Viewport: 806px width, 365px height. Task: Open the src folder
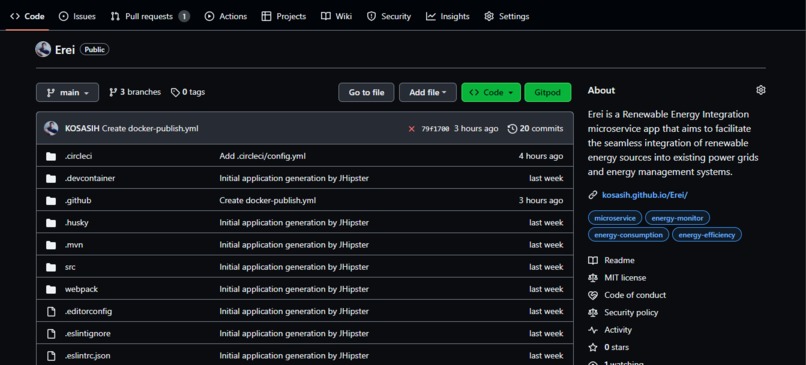click(70, 267)
